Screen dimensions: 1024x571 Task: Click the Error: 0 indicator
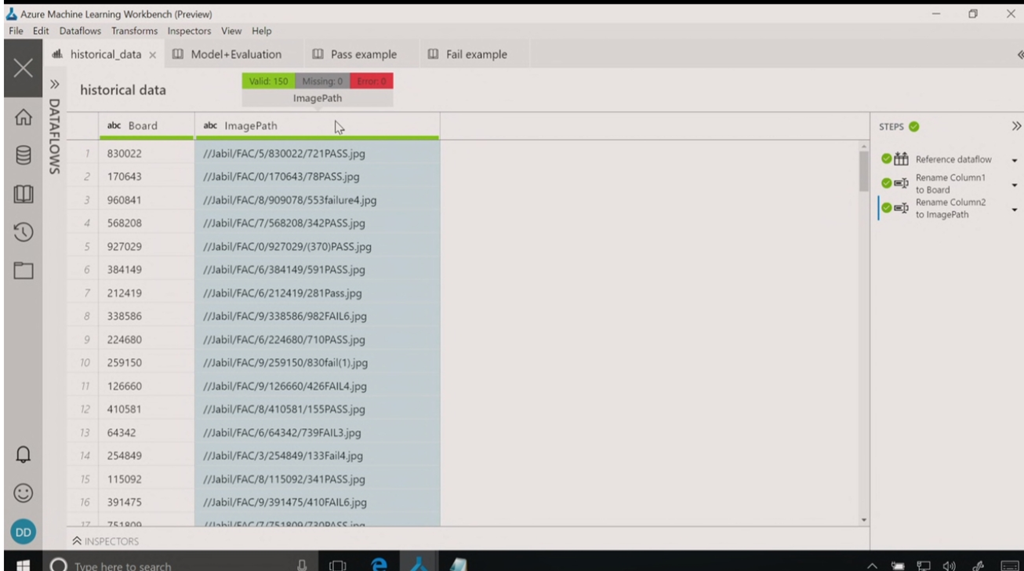372,81
